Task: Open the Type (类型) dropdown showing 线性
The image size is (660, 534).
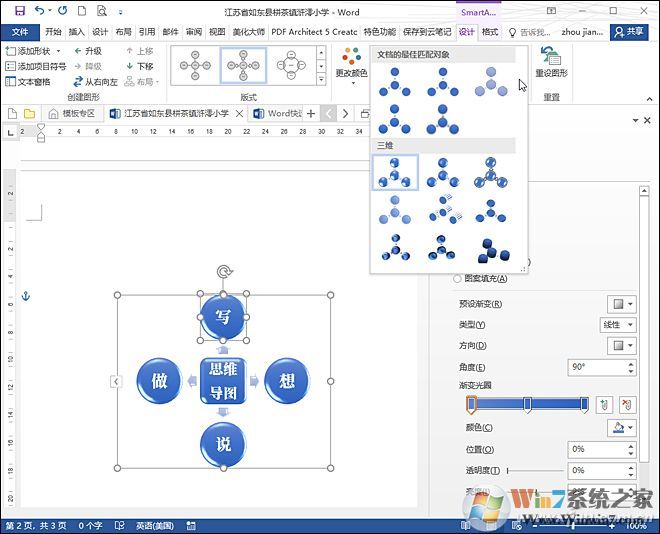Action: (618, 325)
